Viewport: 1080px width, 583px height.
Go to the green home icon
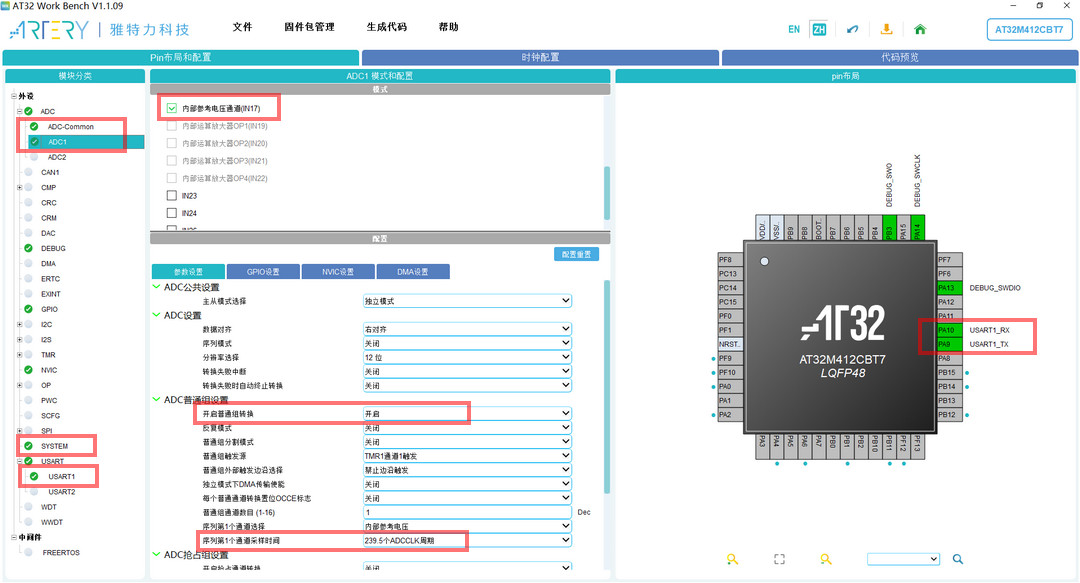[x=920, y=29]
